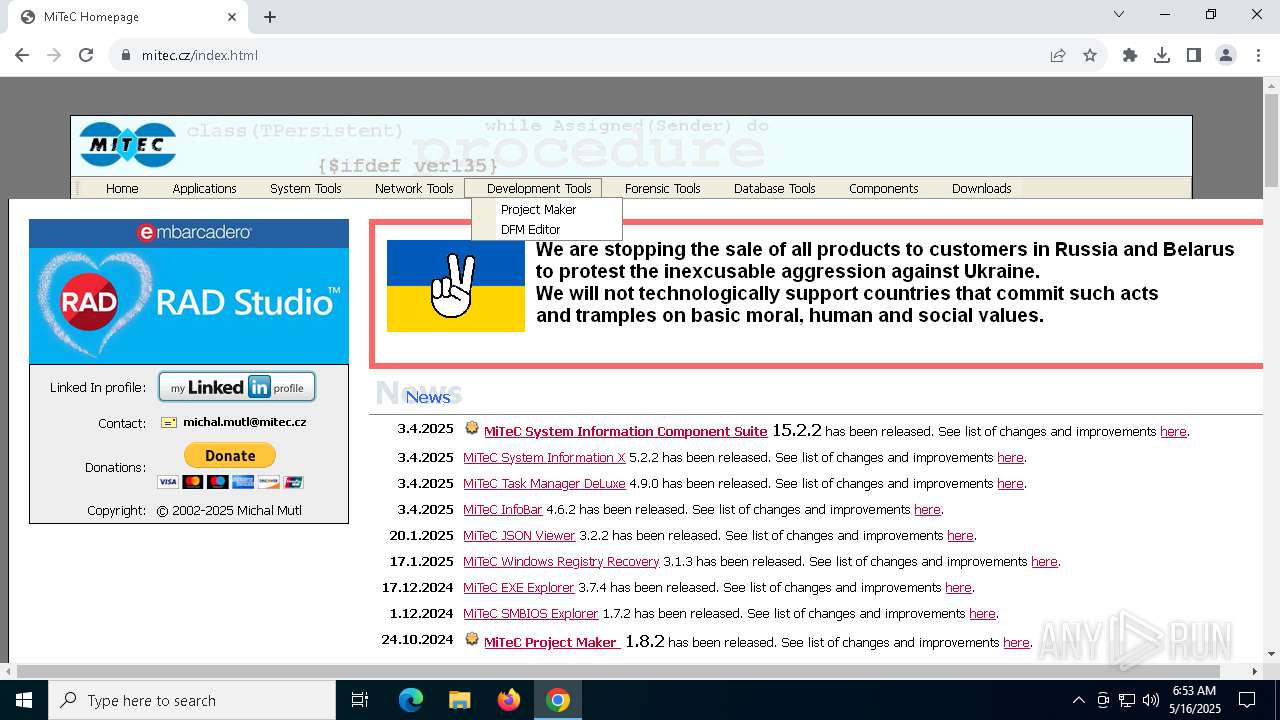Click the PayPal Donate button
1280x720 pixels.
point(230,455)
